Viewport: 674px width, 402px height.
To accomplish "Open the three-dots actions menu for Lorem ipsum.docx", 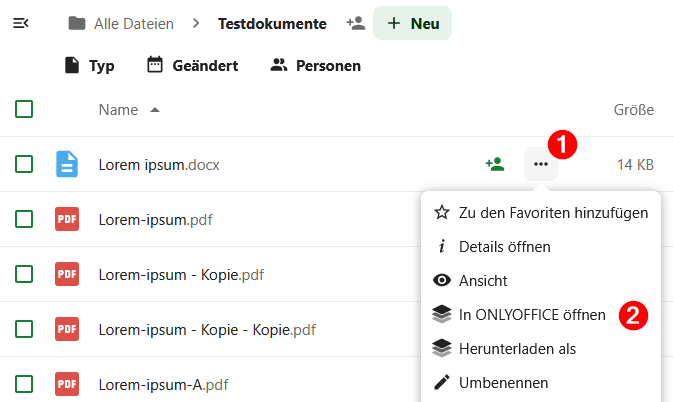I will point(541,164).
